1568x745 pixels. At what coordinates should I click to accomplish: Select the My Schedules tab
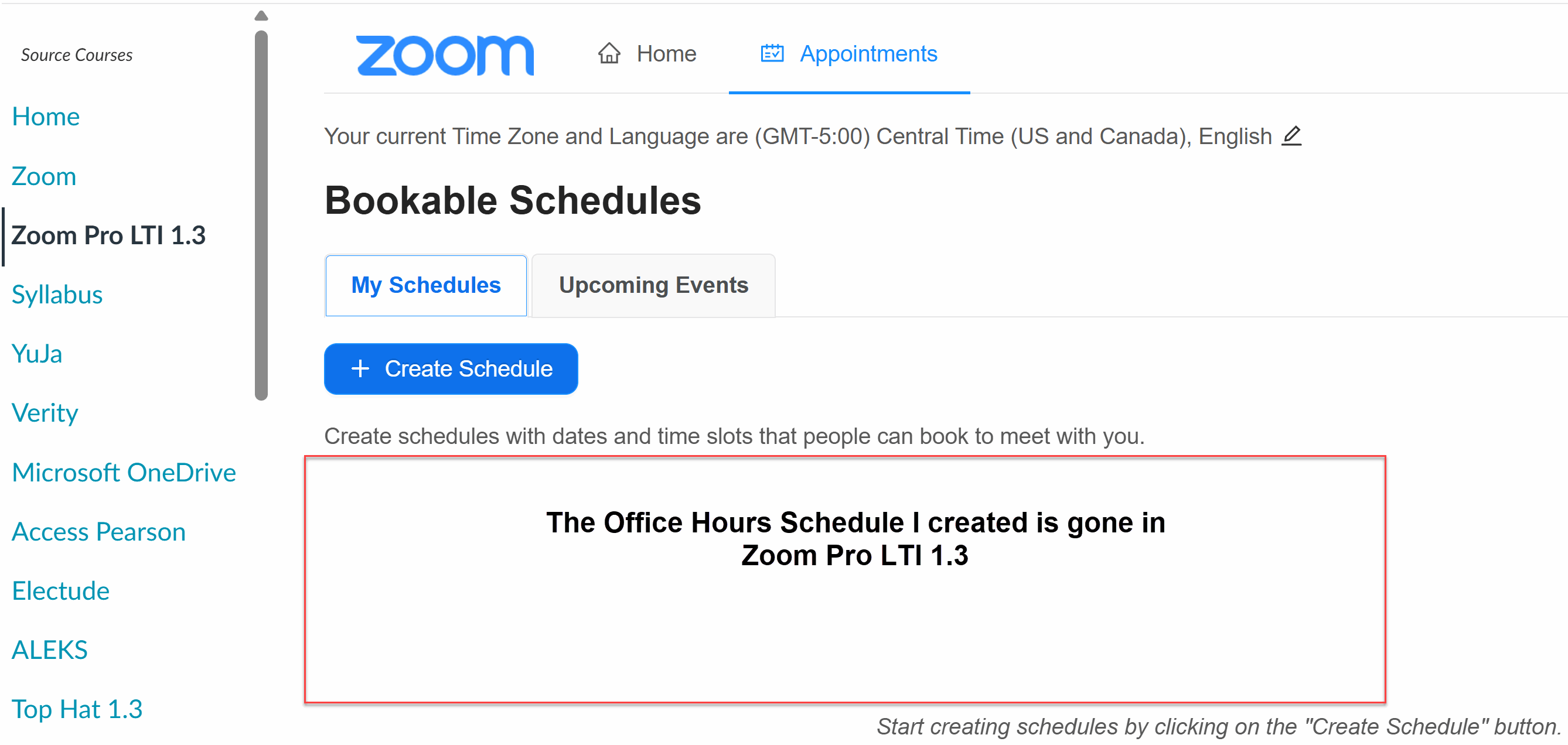tap(425, 285)
